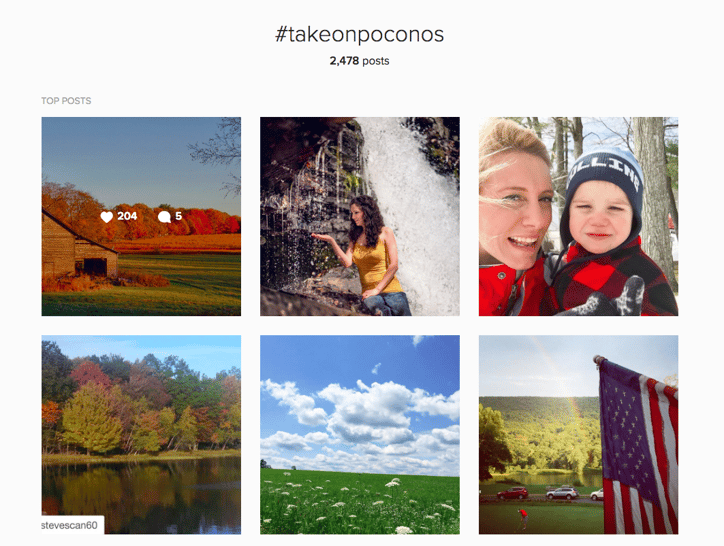
Task: Click the red car in flag photo
Action: [x=512, y=493]
